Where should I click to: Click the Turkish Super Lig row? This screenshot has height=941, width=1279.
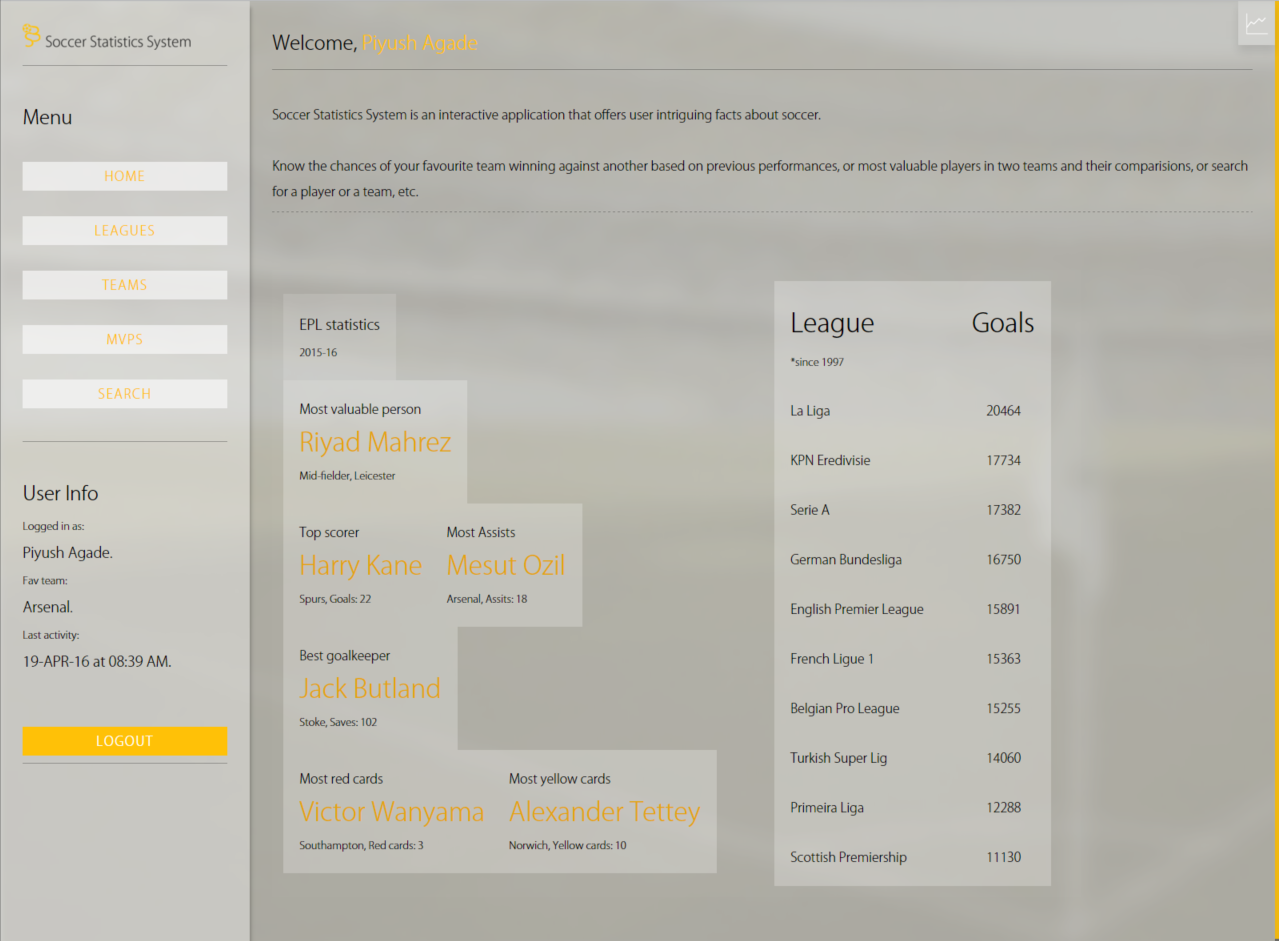tap(912, 758)
